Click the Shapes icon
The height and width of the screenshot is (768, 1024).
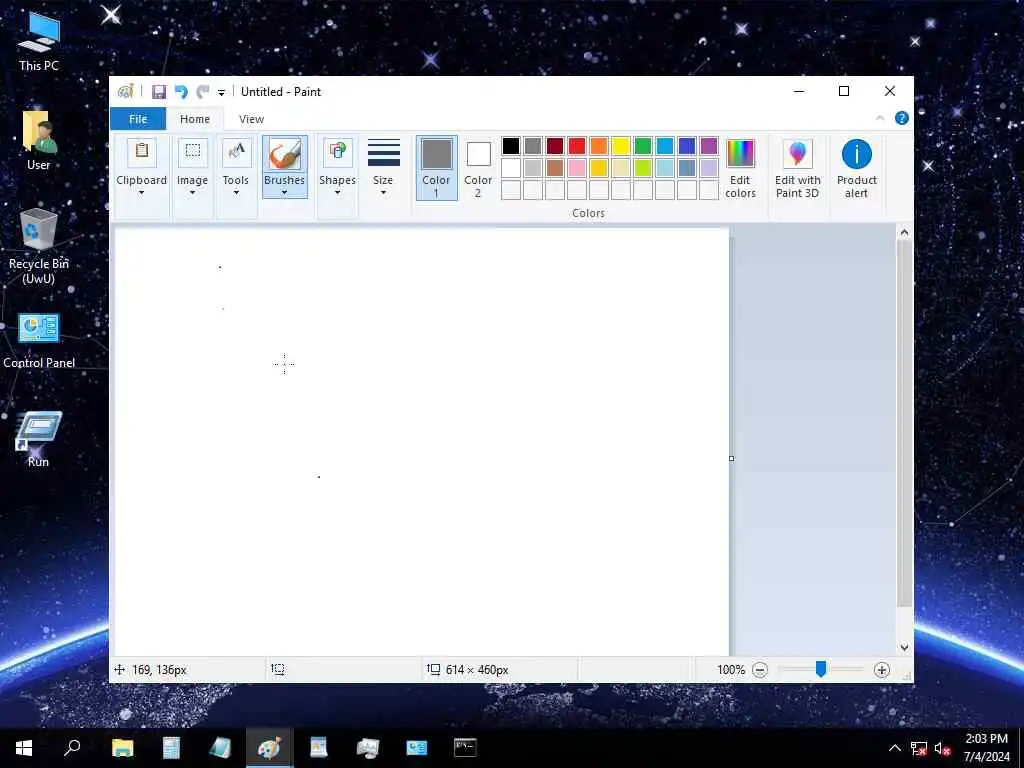coord(338,152)
